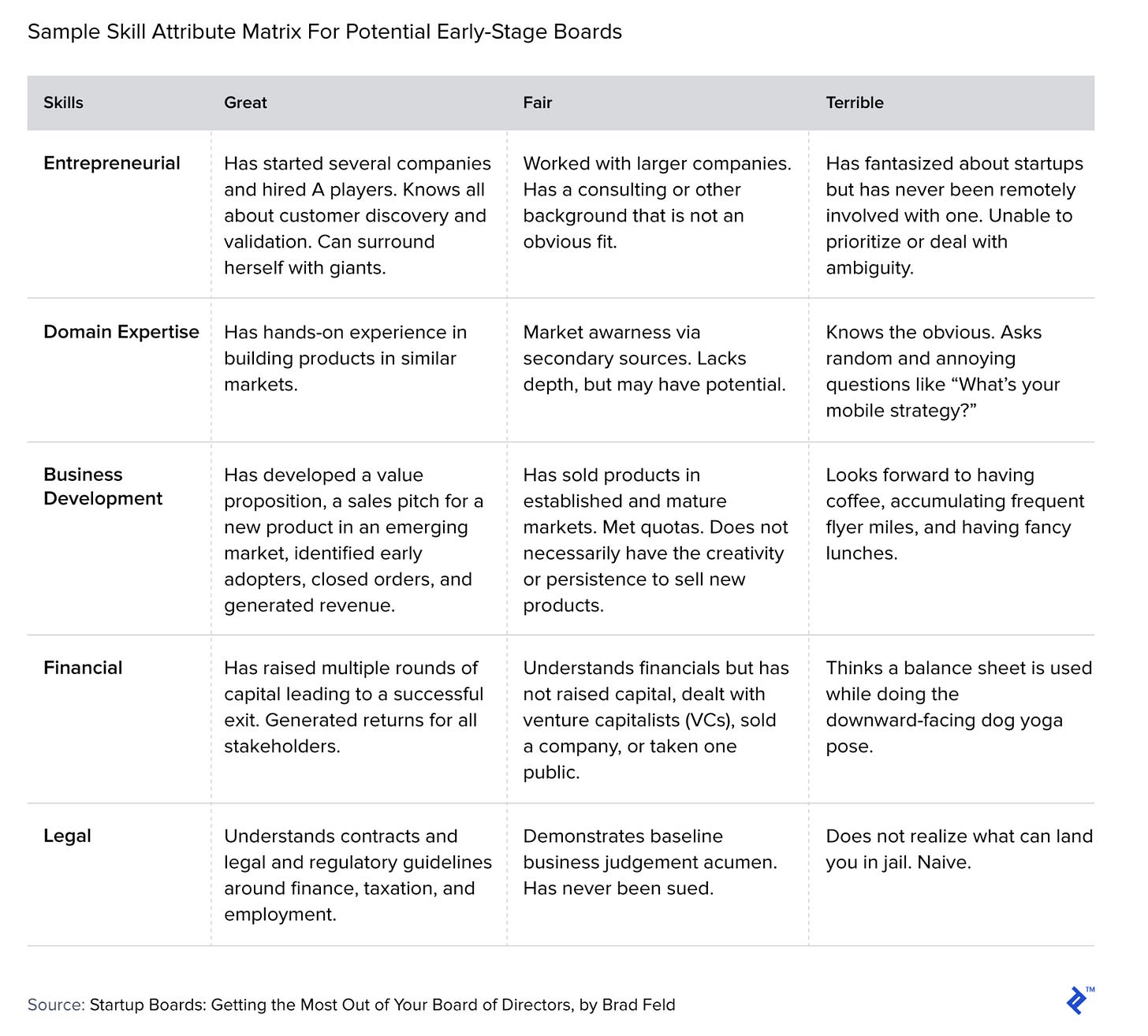Click the "Understands financials but has not" cell
The width and height of the screenshot is (1148, 1036).
click(656, 720)
